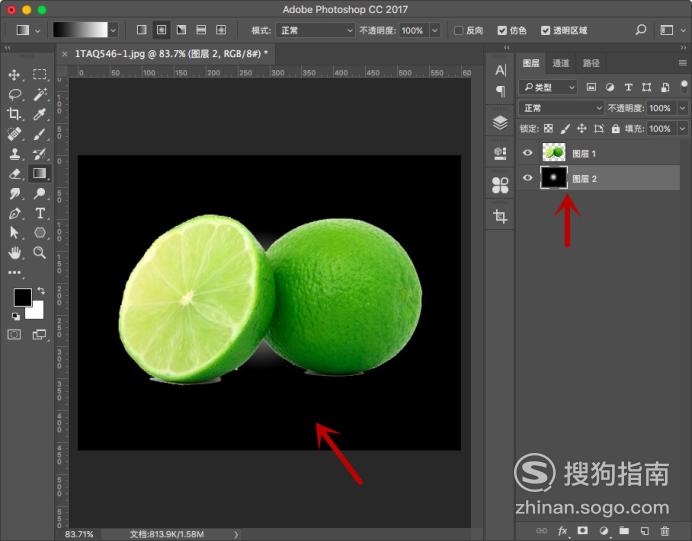The width and height of the screenshot is (692, 541).
Task: Open the search magnifier in options bar
Action: tap(640, 30)
